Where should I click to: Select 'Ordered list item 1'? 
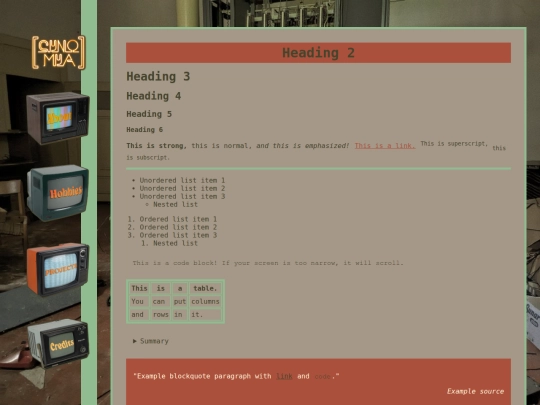[x=178, y=219]
